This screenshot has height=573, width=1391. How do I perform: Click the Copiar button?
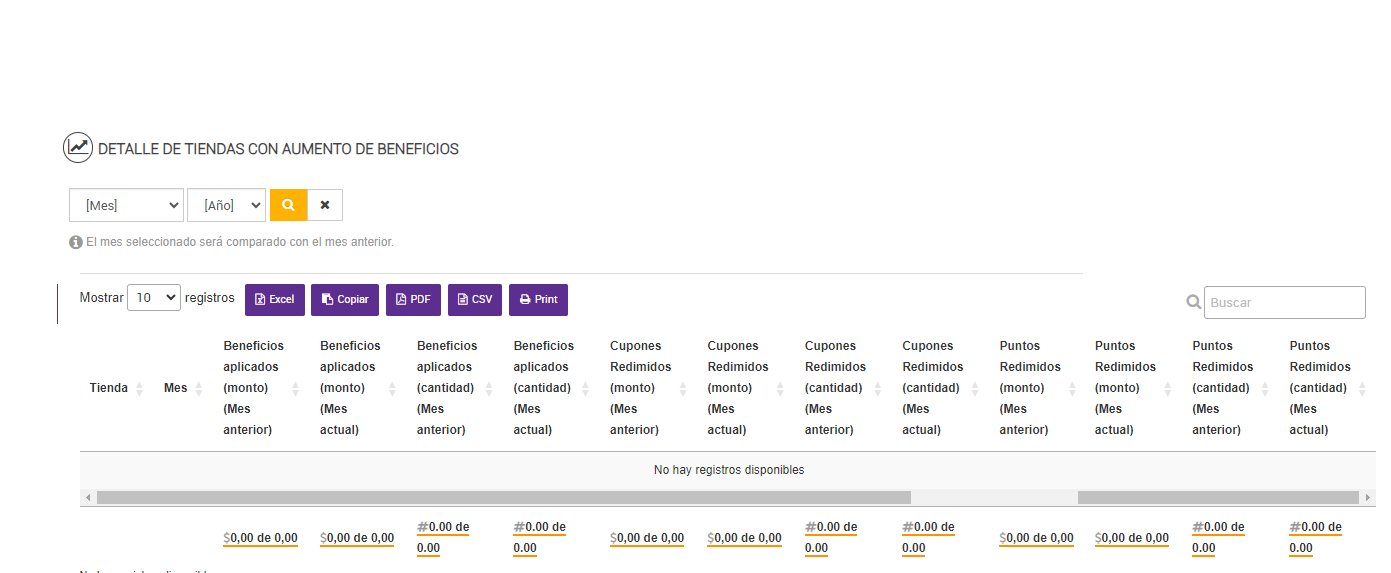pyautogui.click(x=345, y=299)
